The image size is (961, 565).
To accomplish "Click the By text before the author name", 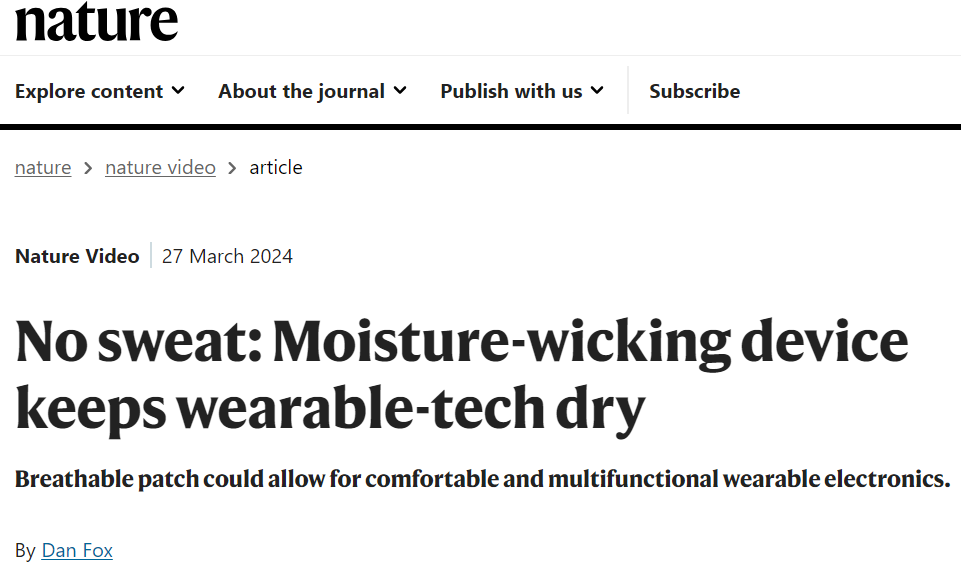I will click(25, 550).
